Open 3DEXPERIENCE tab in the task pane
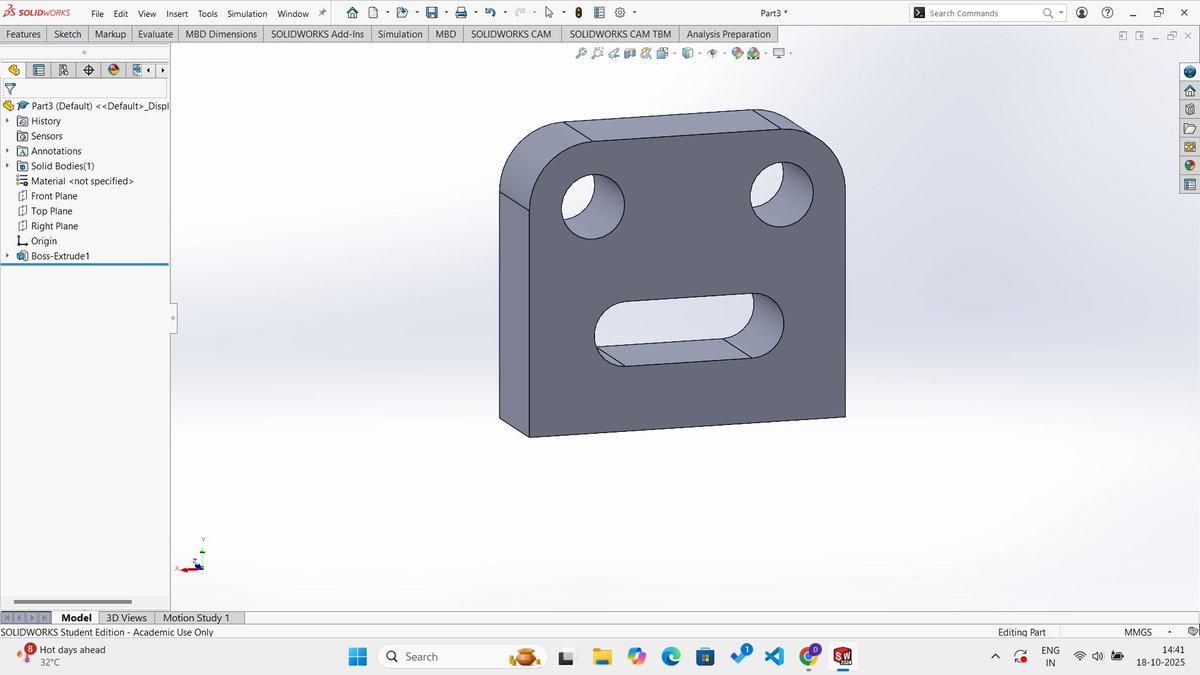Screen dimensions: 1200x675 [1189, 72]
